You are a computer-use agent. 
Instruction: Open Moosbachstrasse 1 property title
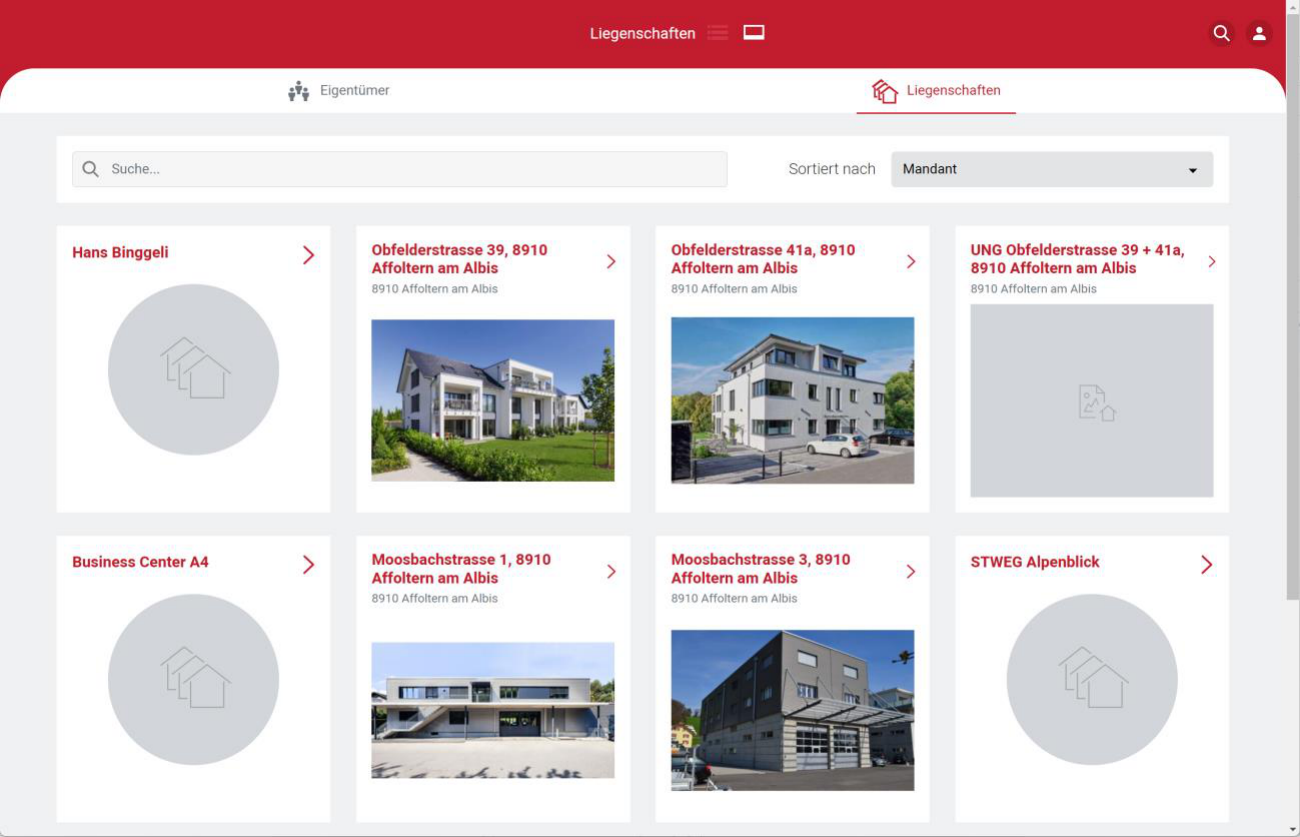tap(461, 569)
